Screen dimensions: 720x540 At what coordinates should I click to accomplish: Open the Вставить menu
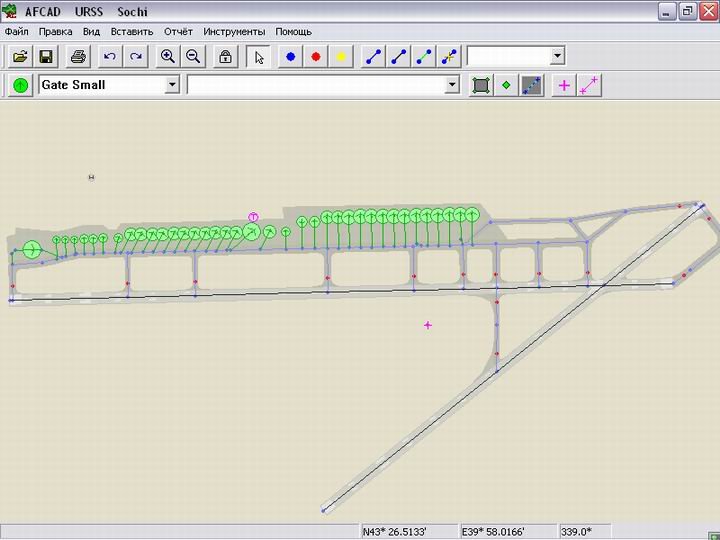tap(132, 32)
